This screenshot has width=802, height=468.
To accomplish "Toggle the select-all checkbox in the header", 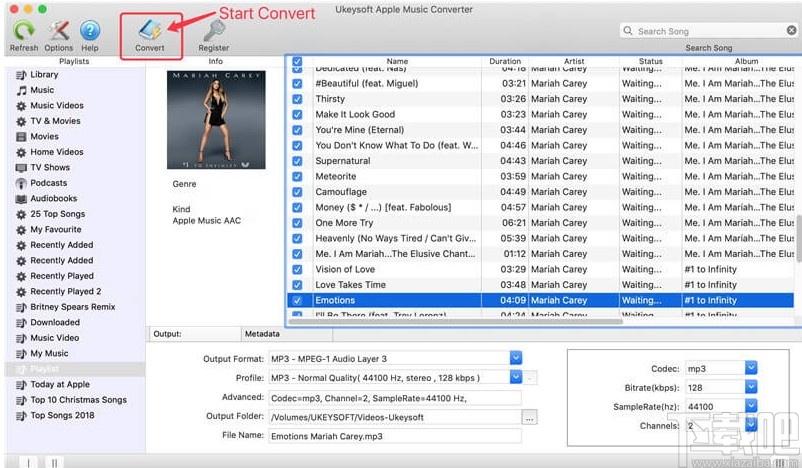I will coord(297,61).
